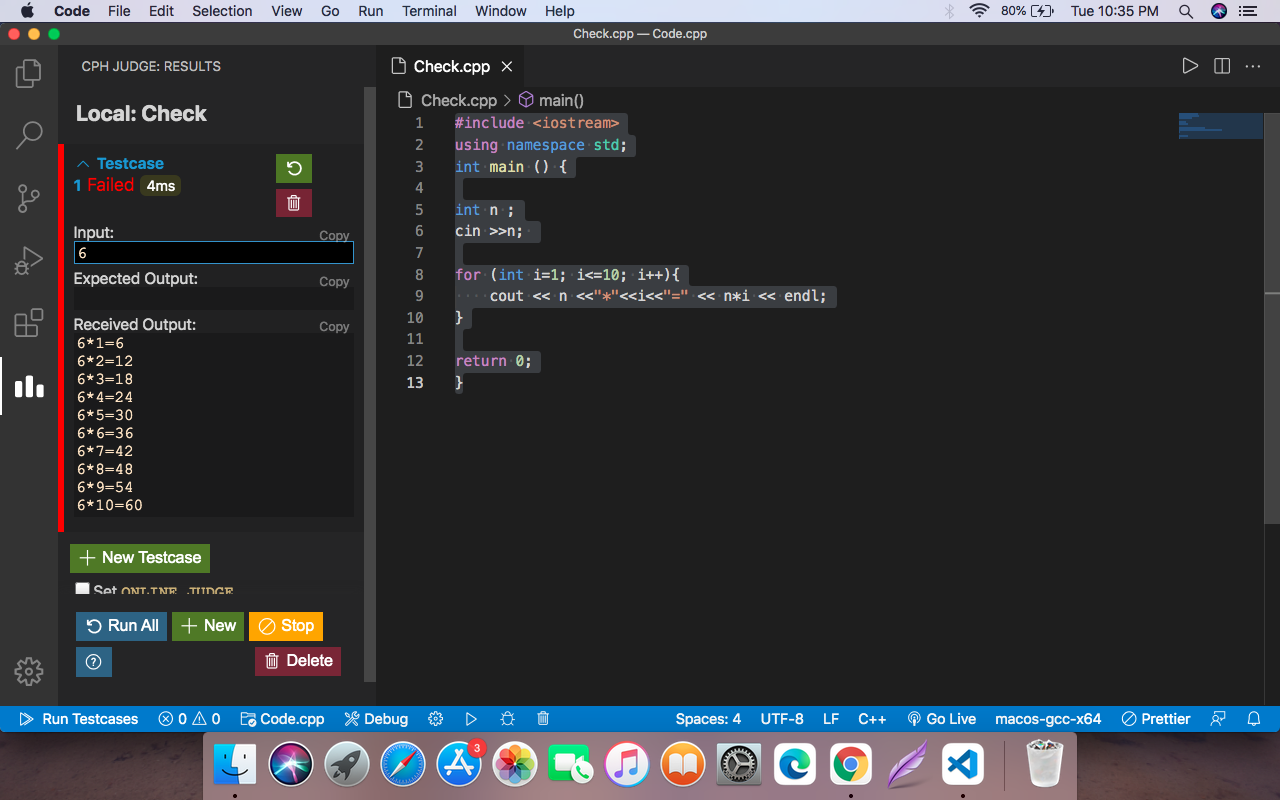Rerun the failed testcase with the green refresh icon

(293, 168)
